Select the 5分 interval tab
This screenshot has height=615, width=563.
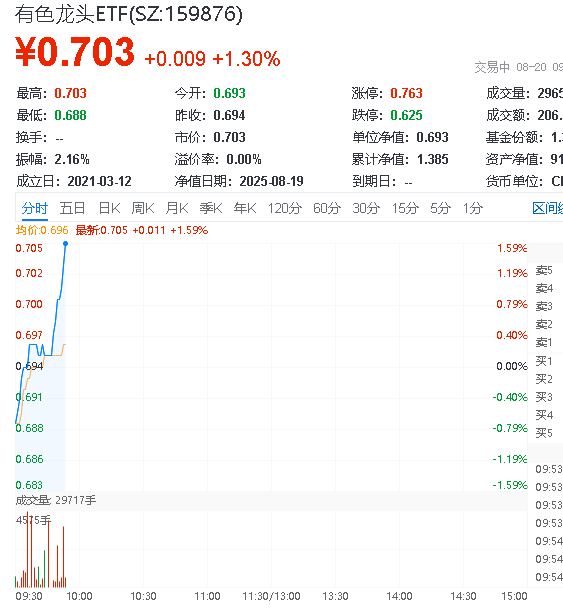(441, 208)
